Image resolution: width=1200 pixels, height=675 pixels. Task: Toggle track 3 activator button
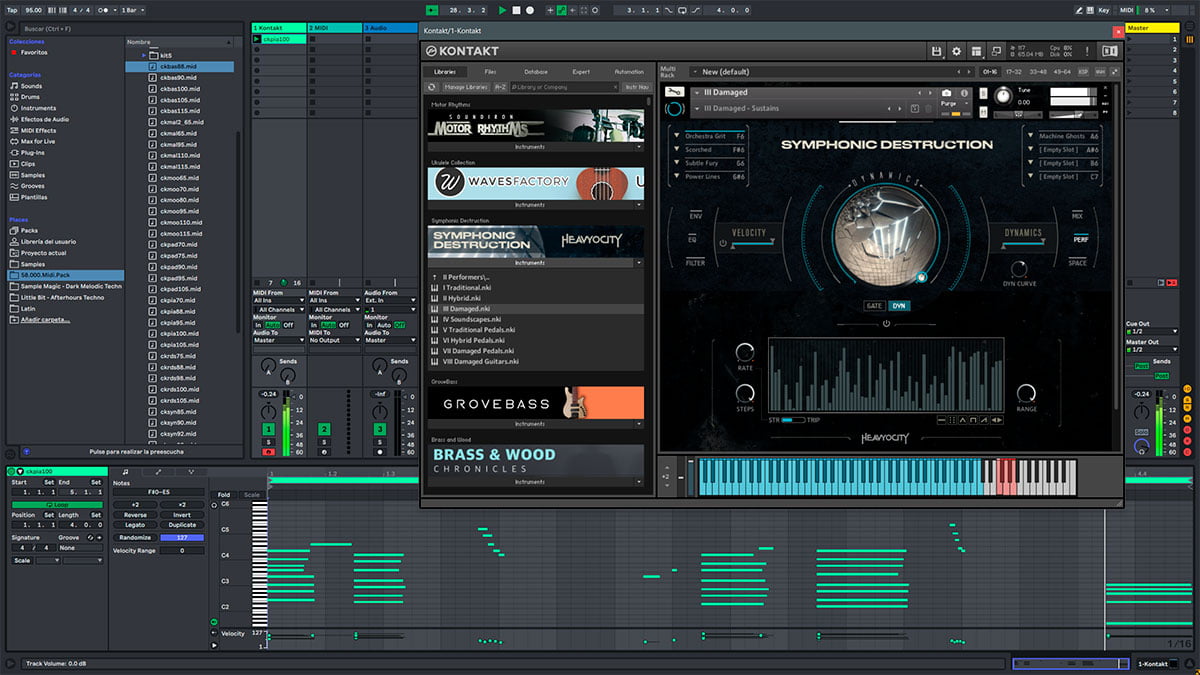[x=380, y=429]
